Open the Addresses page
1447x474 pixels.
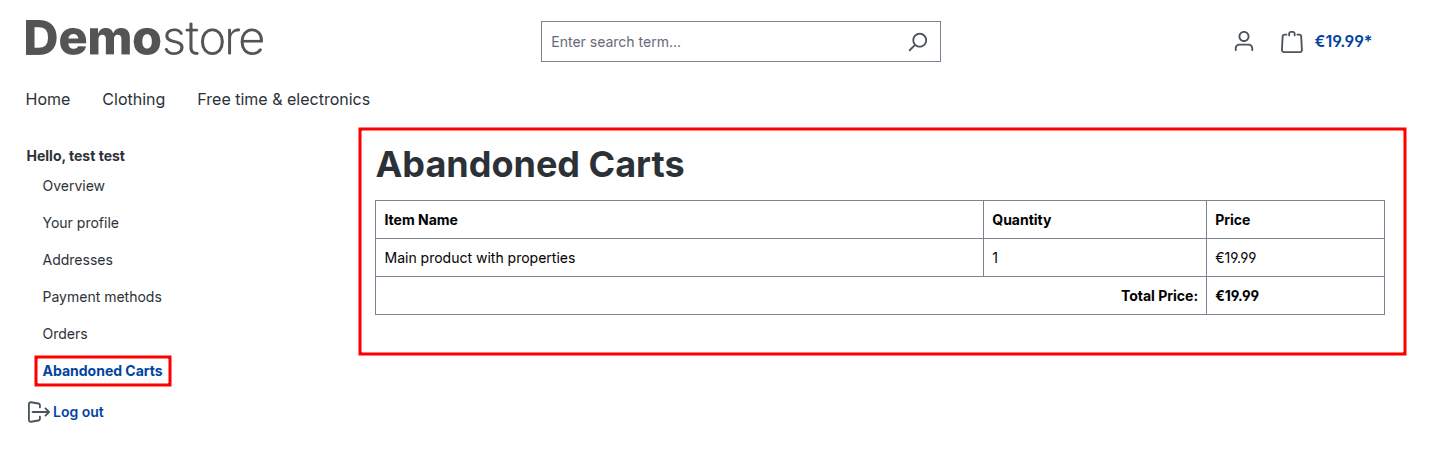(x=78, y=260)
